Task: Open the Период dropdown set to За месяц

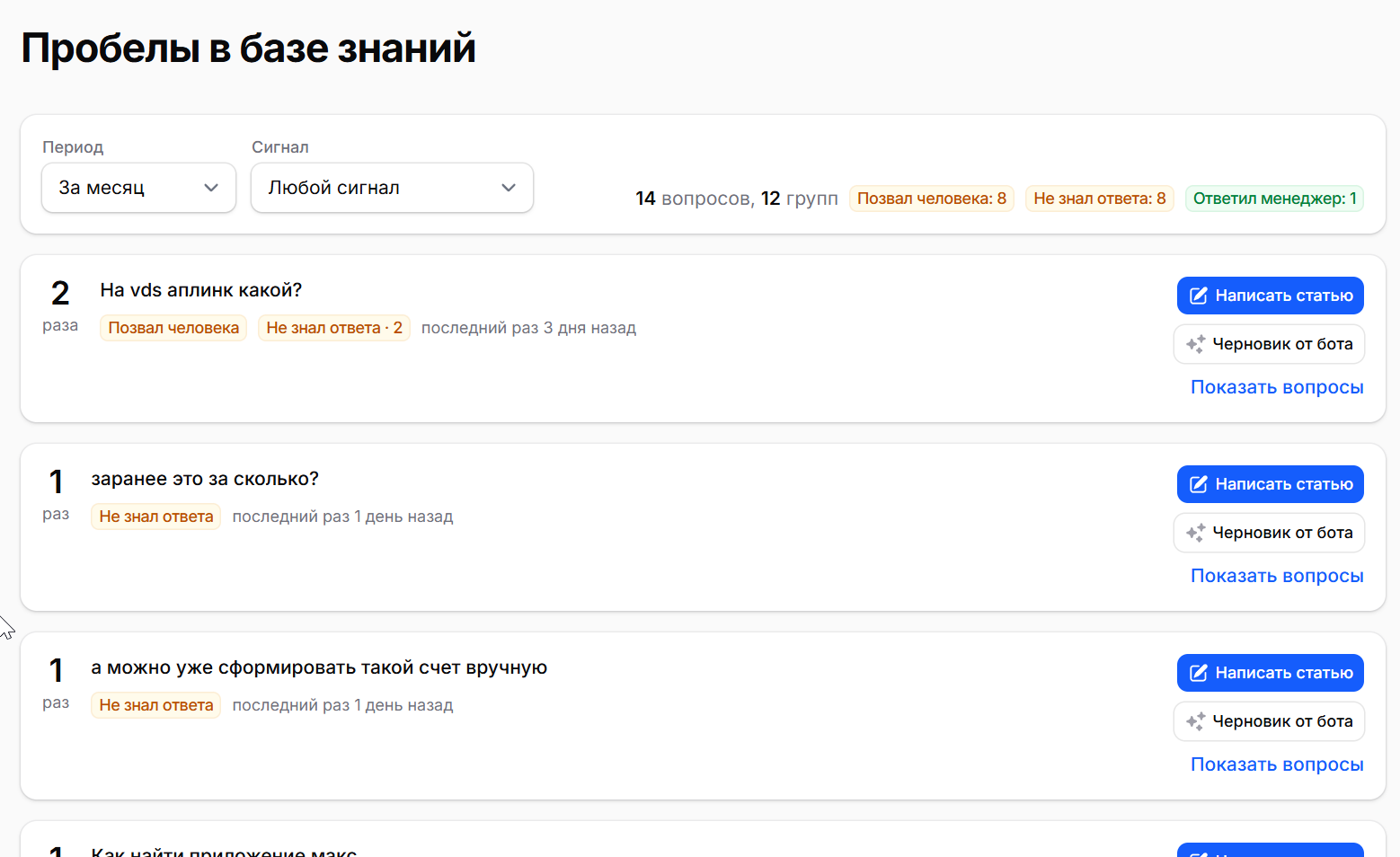Action: 139,188
